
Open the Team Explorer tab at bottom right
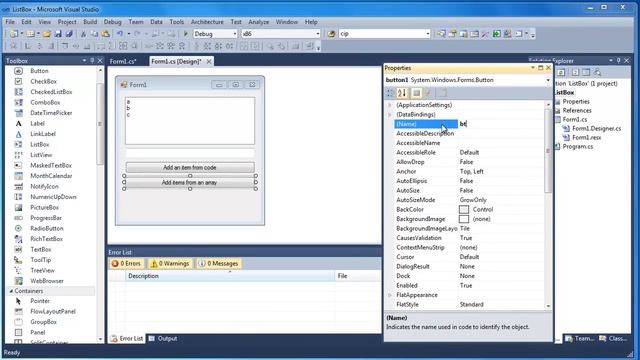coord(580,338)
